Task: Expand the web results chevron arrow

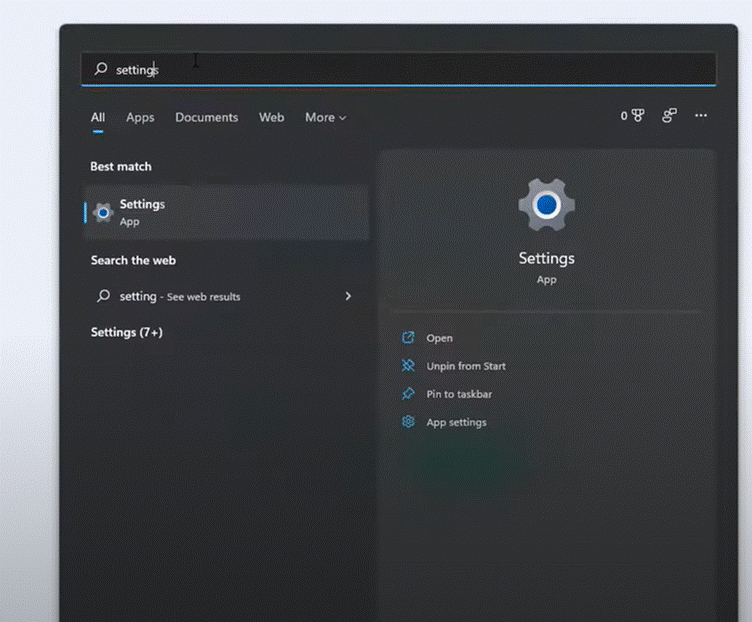Action: click(348, 296)
